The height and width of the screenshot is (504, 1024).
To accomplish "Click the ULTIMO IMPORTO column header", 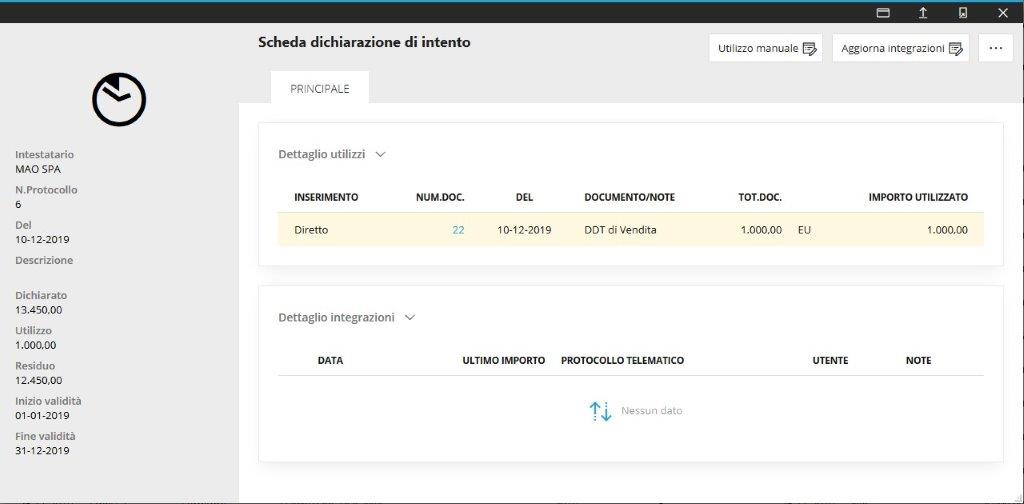I will (504, 360).
